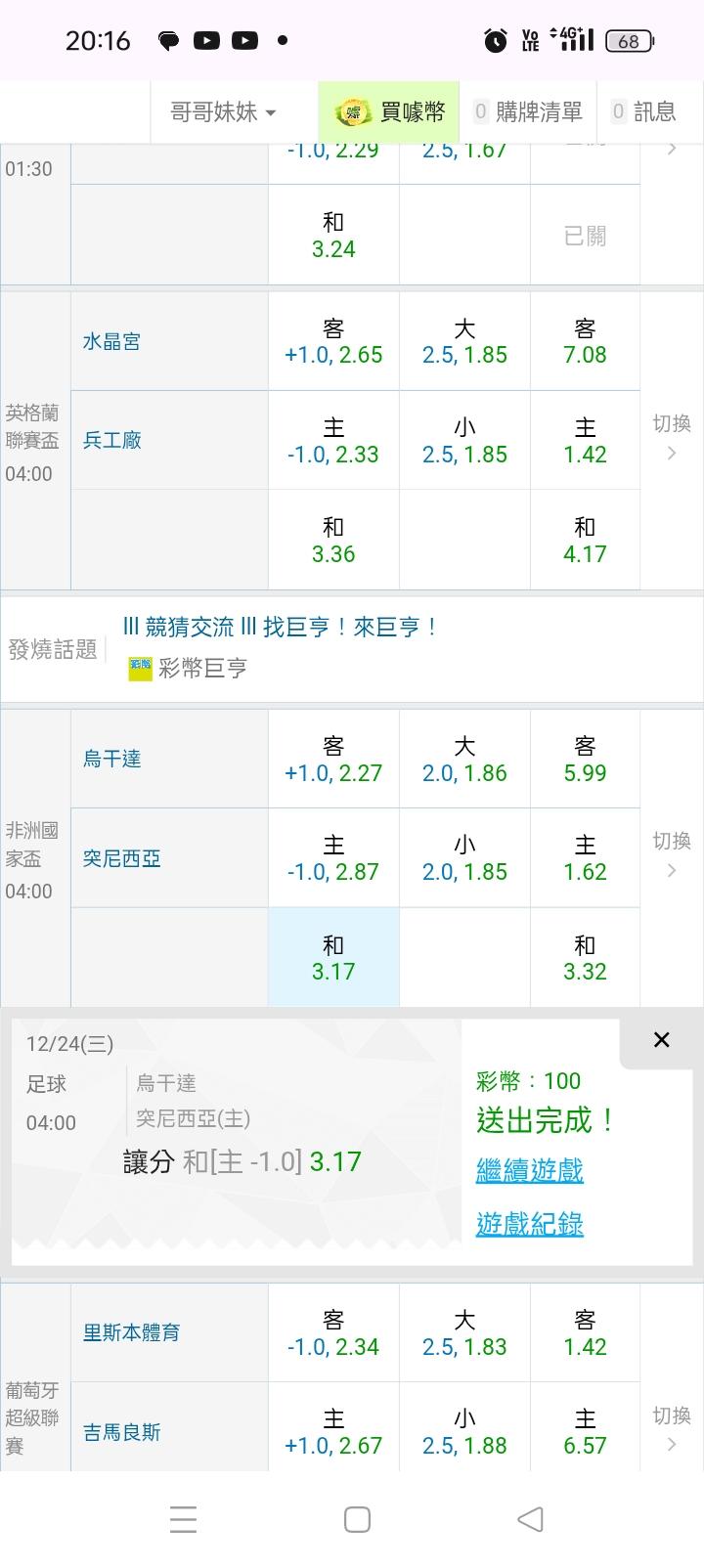This screenshot has height=1568, width=704.
Task: Tap the 買噱幣 coin icon
Action: (x=353, y=112)
